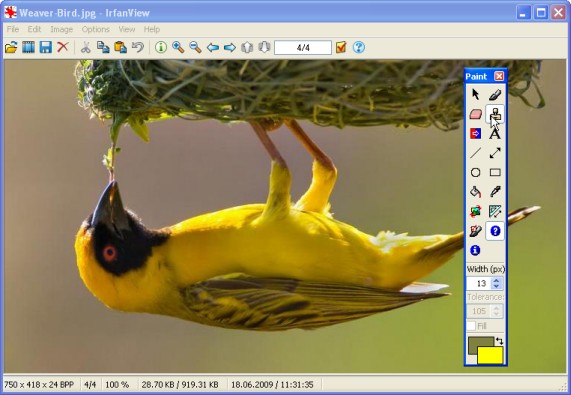571x395 pixels.
Task: Select the text A tool
Action: pos(495,134)
